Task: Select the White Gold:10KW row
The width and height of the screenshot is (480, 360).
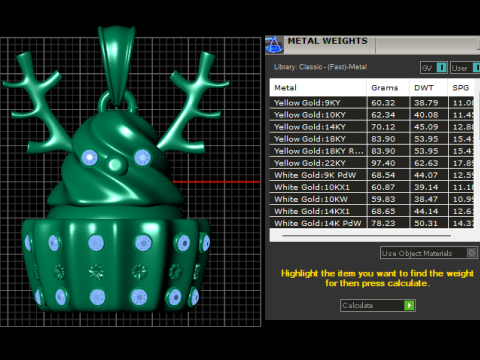Action: click(x=372, y=199)
